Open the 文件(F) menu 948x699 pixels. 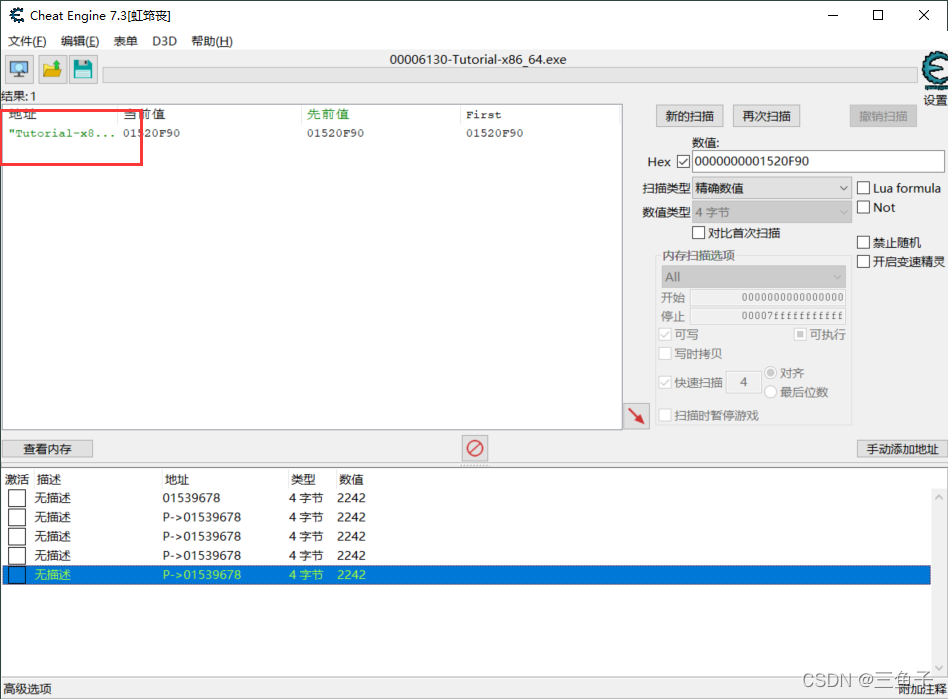[x=27, y=41]
